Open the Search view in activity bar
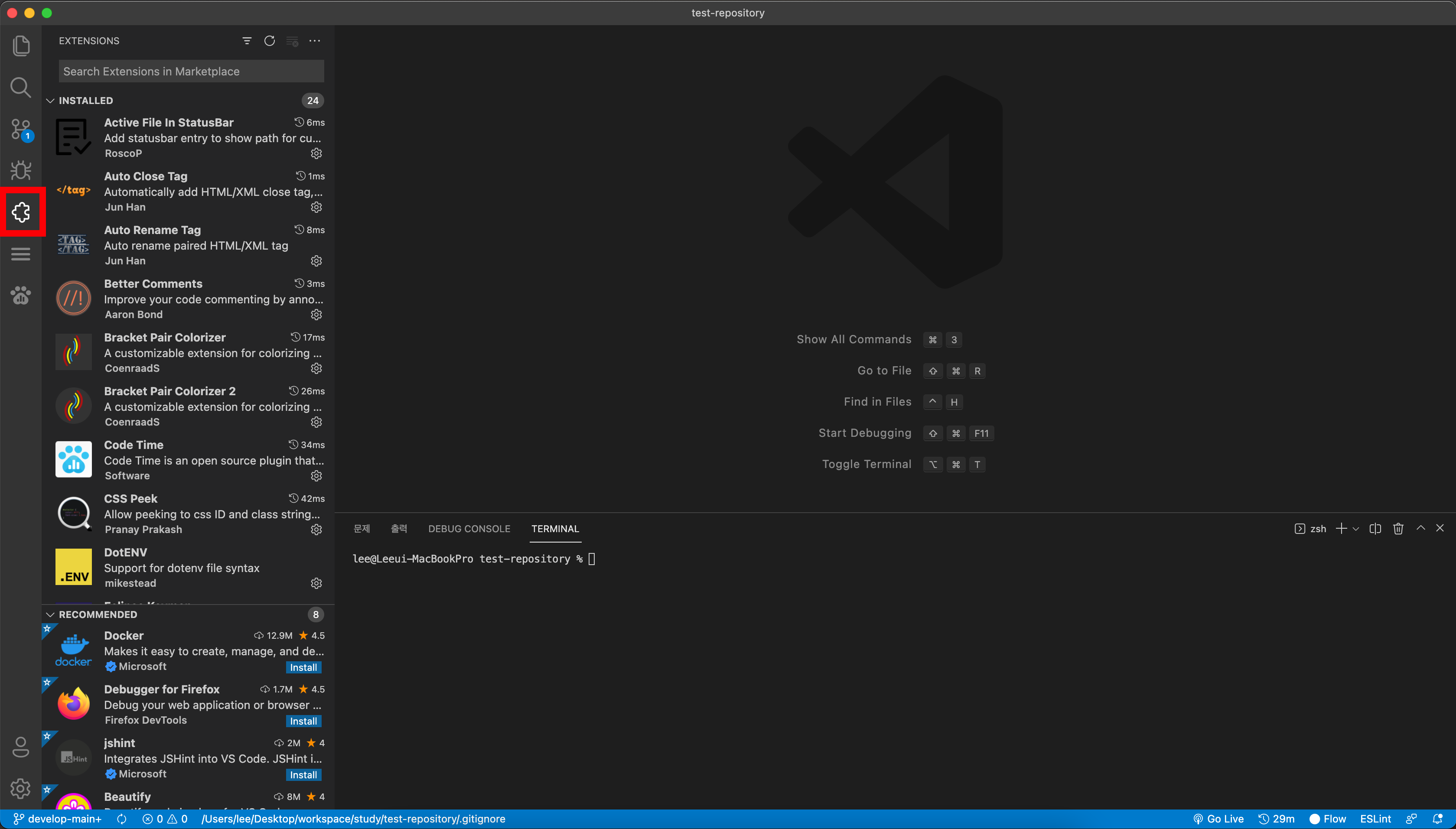This screenshot has height=829, width=1456. click(x=21, y=88)
